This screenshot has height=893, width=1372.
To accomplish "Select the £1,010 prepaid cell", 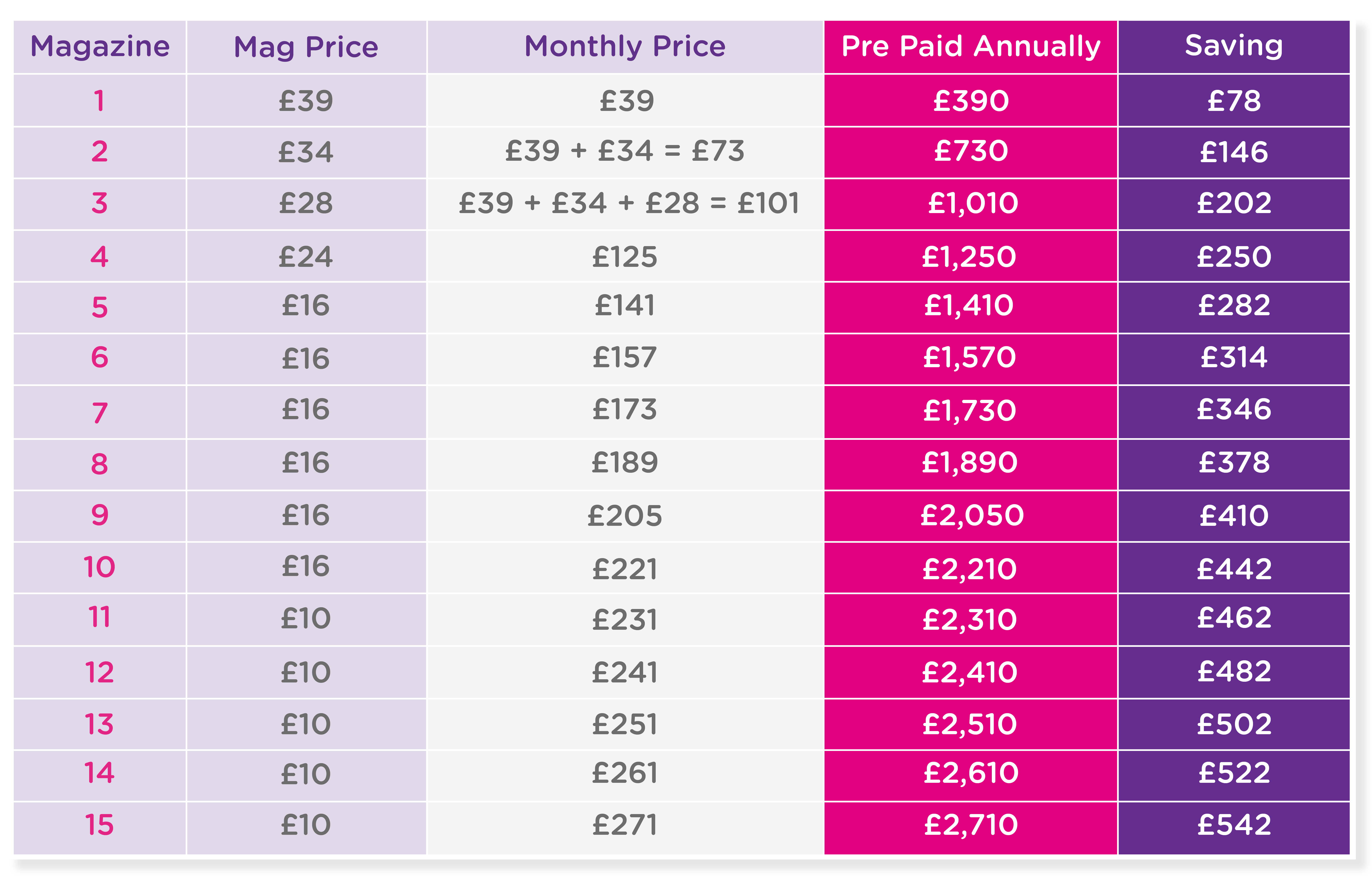I will click(x=971, y=203).
